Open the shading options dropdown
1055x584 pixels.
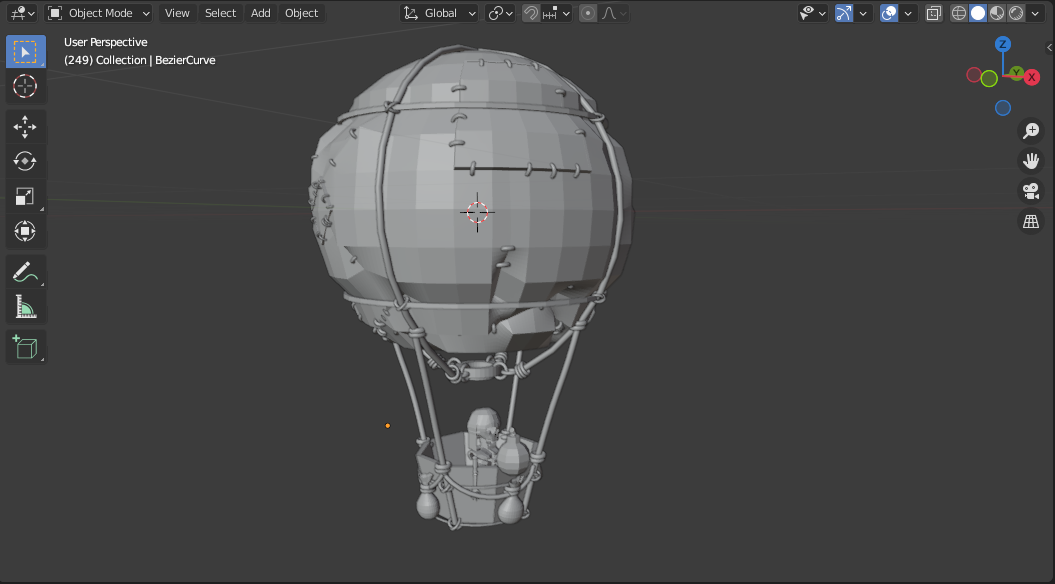click(1035, 13)
